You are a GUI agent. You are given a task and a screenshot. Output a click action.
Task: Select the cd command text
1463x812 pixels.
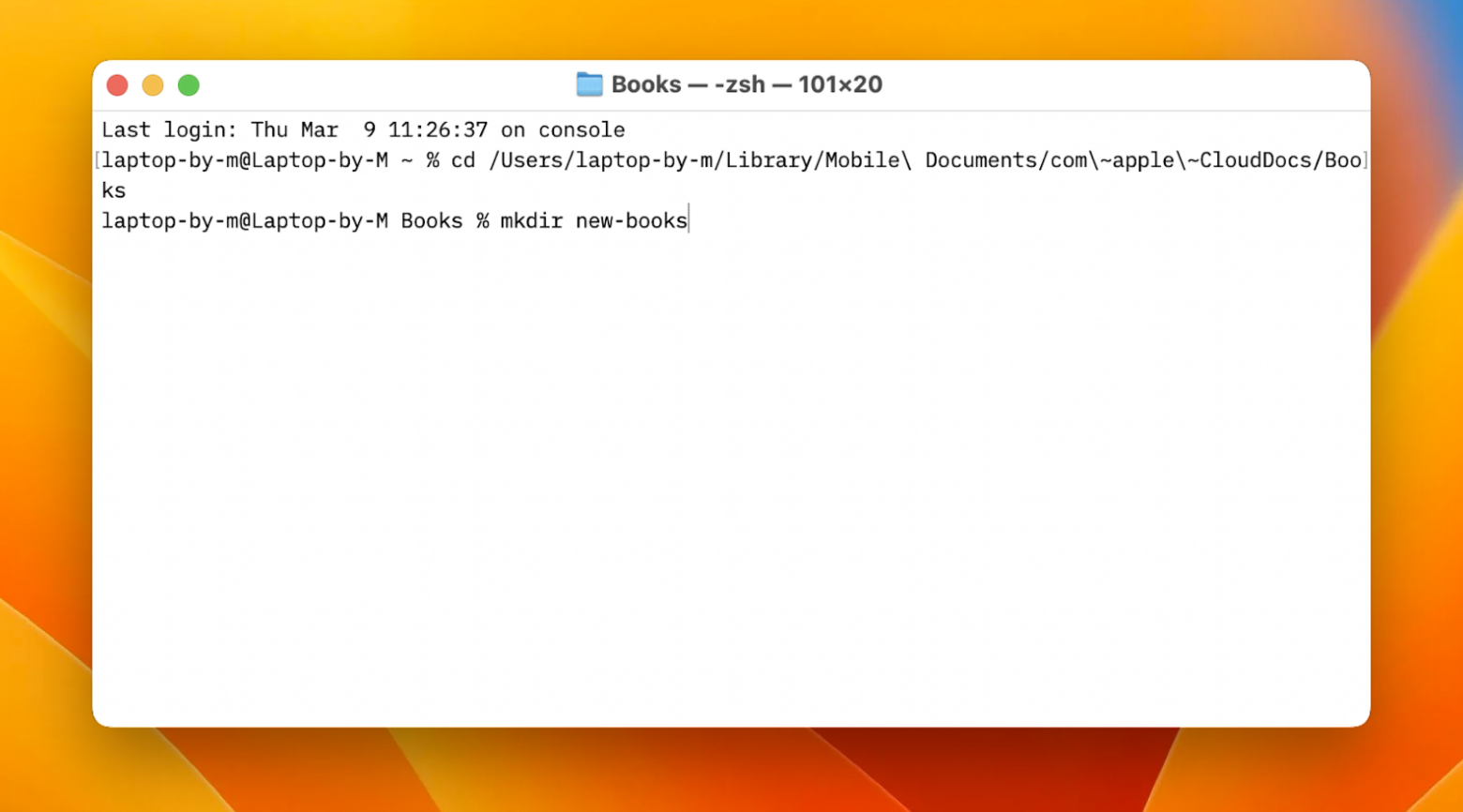(x=464, y=159)
